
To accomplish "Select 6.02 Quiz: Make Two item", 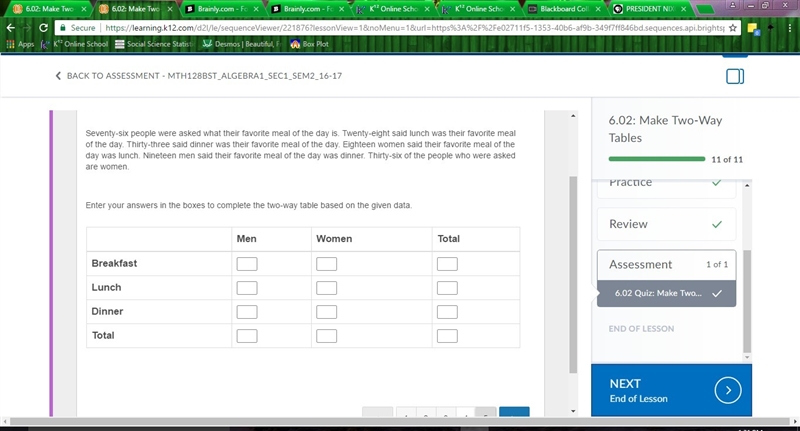I will coord(666,293).
